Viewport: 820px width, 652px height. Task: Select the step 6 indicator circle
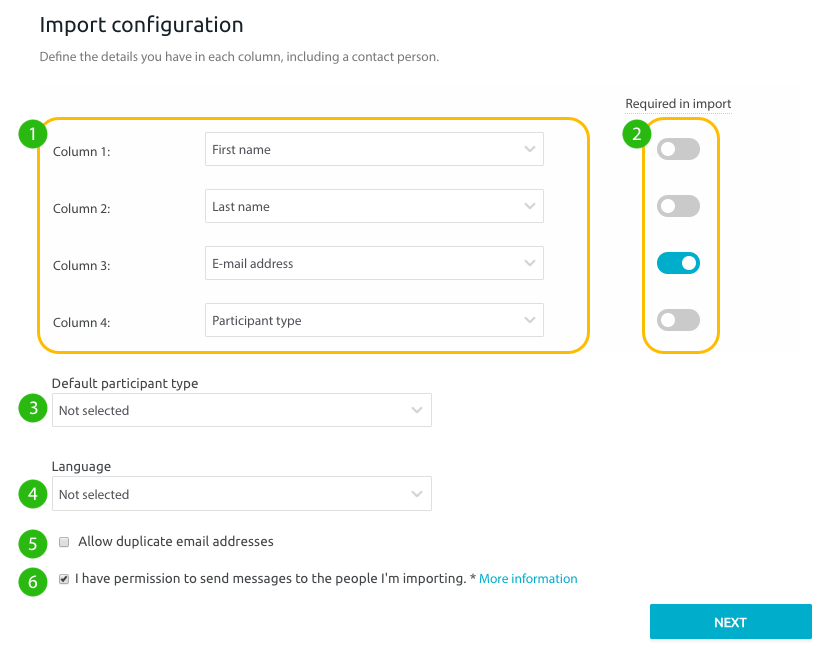tap(31, 581)
